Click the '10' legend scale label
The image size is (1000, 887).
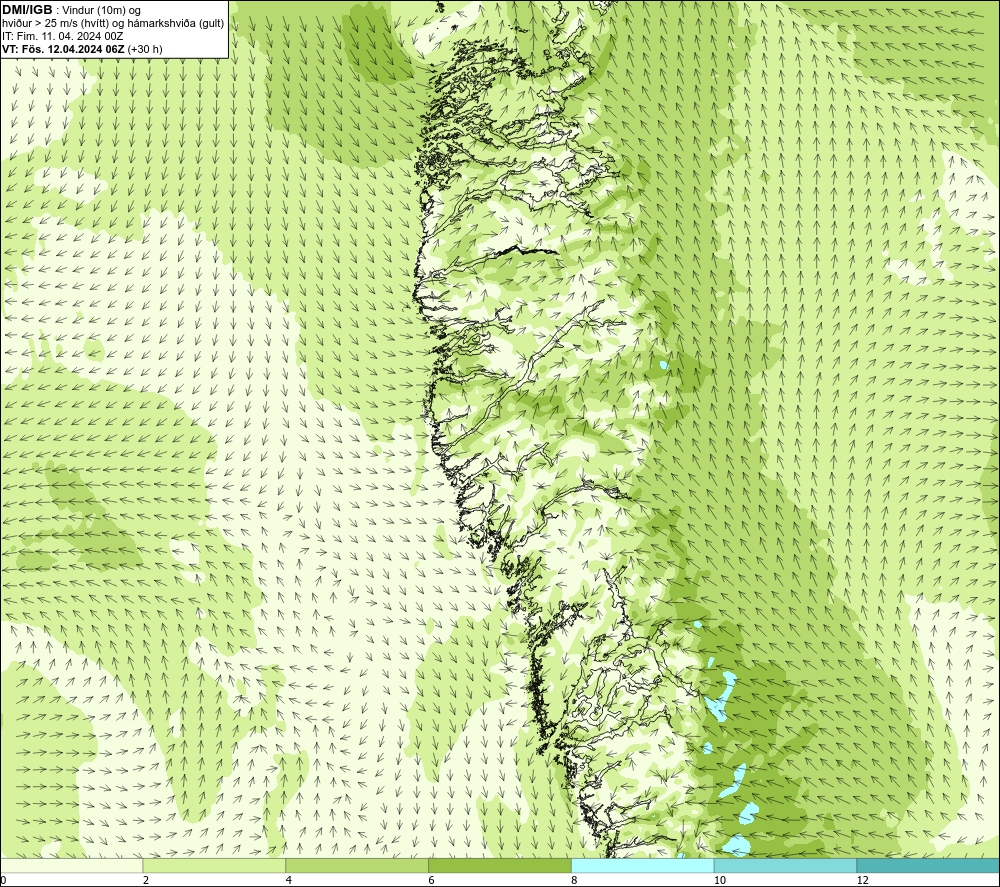click(x=719, y=881)
